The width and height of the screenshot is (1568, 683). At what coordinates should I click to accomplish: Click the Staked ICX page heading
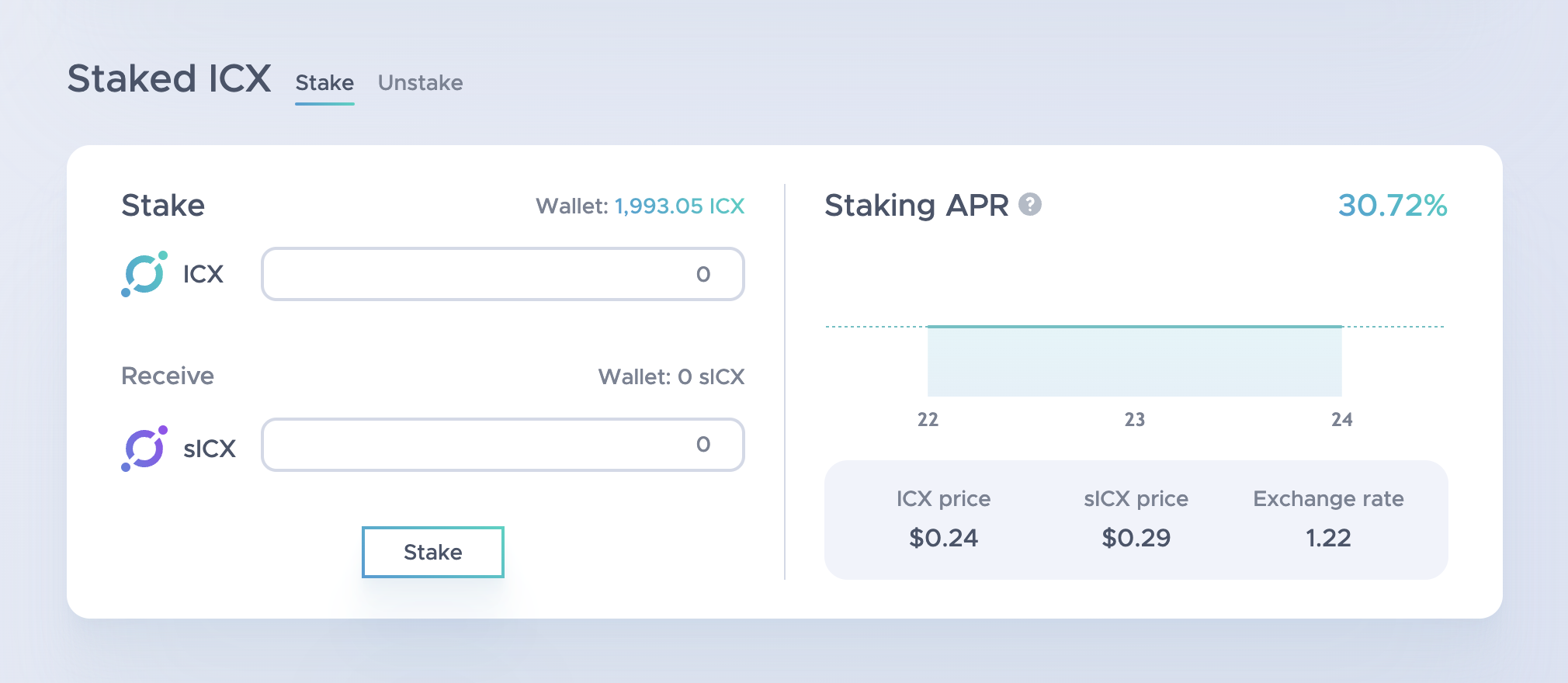169,79
